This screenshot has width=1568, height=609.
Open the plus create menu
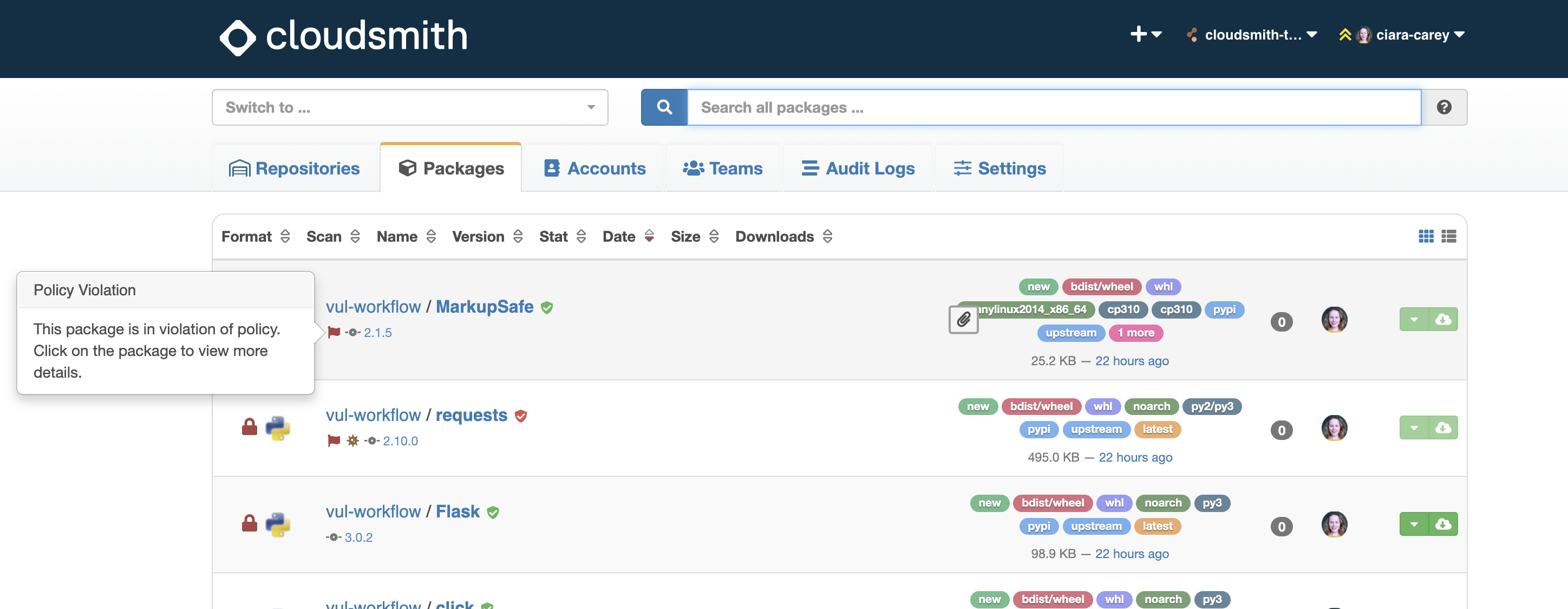(x=1146, y=35)
